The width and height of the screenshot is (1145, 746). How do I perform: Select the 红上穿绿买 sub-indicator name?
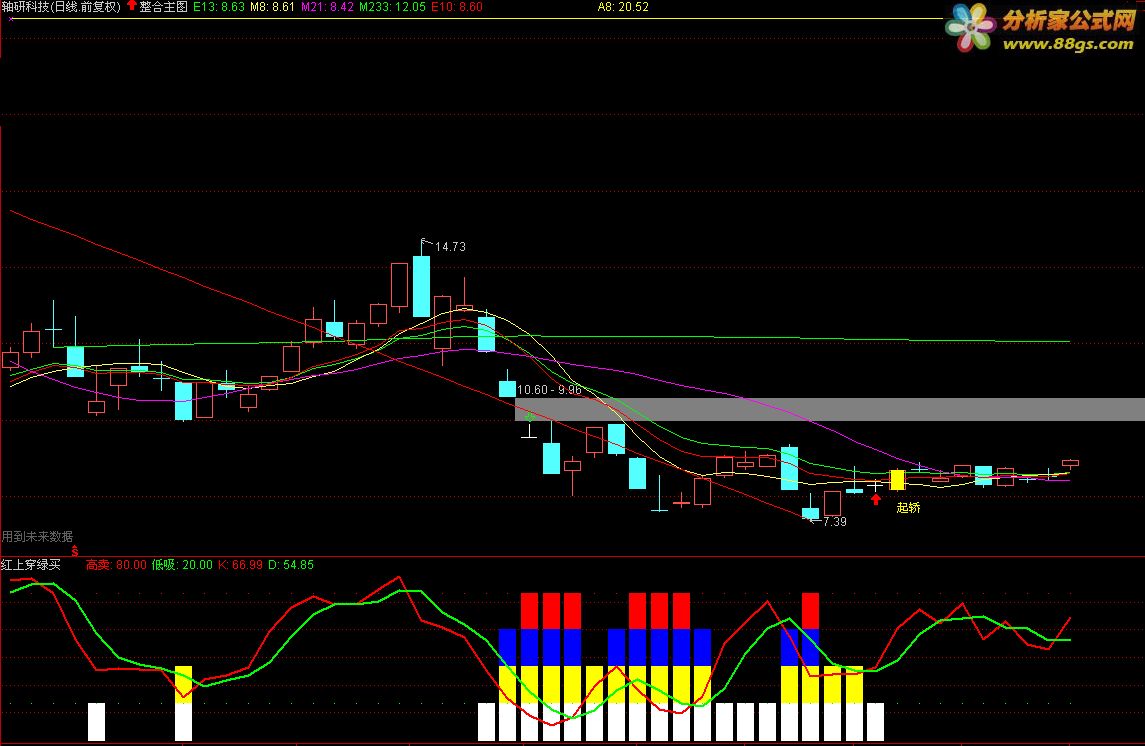coord(31,564)
